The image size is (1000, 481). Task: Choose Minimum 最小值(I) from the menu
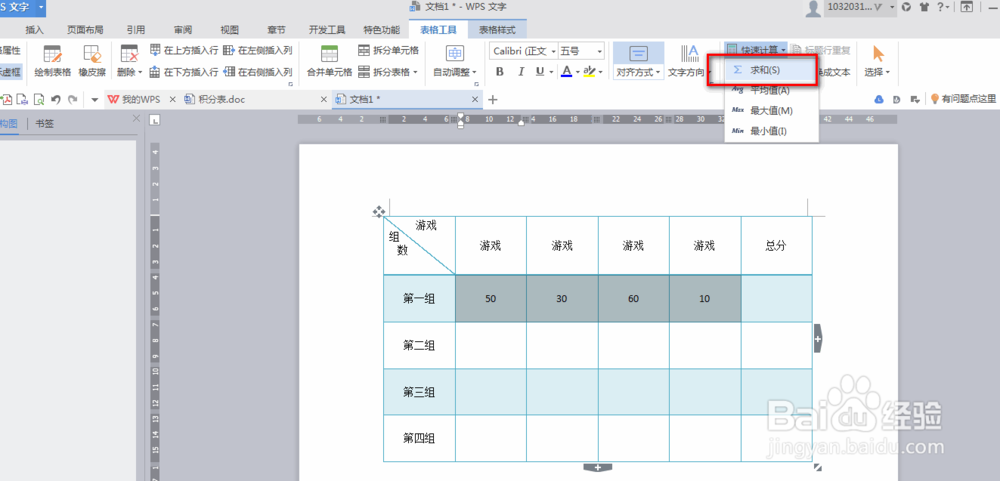coord(771,131)
